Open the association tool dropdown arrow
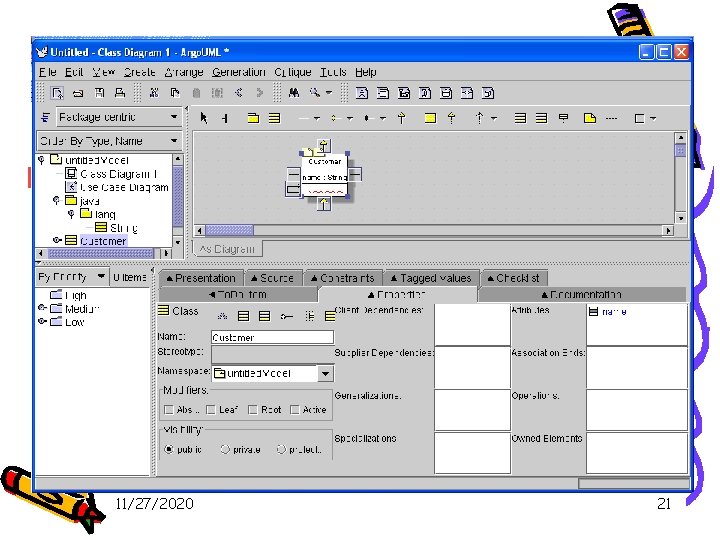Image resolution: width=720 pixels, height=540 pixels. point(317,118)
